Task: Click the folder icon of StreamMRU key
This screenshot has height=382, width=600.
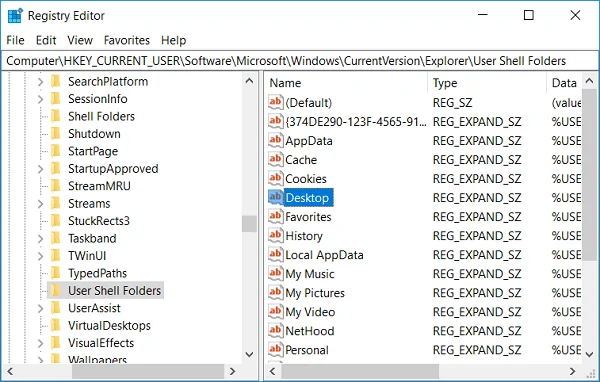Action: click(56, 186)
